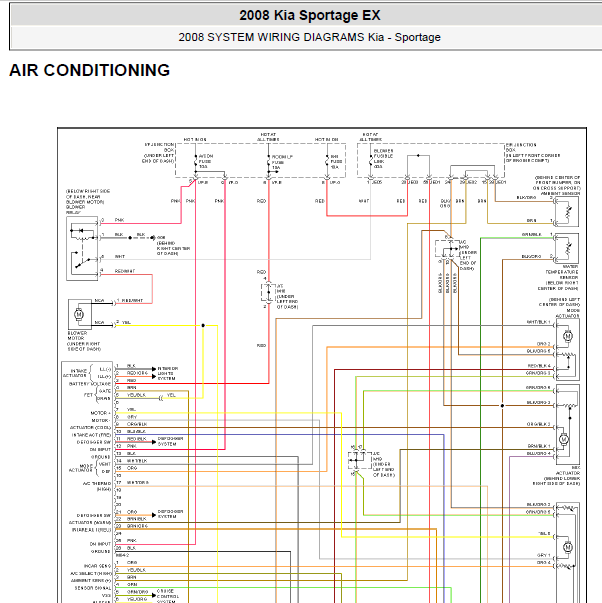Click the 'INCAR SENS' terminal label
The image size is (602, 603).
point(97,566)
